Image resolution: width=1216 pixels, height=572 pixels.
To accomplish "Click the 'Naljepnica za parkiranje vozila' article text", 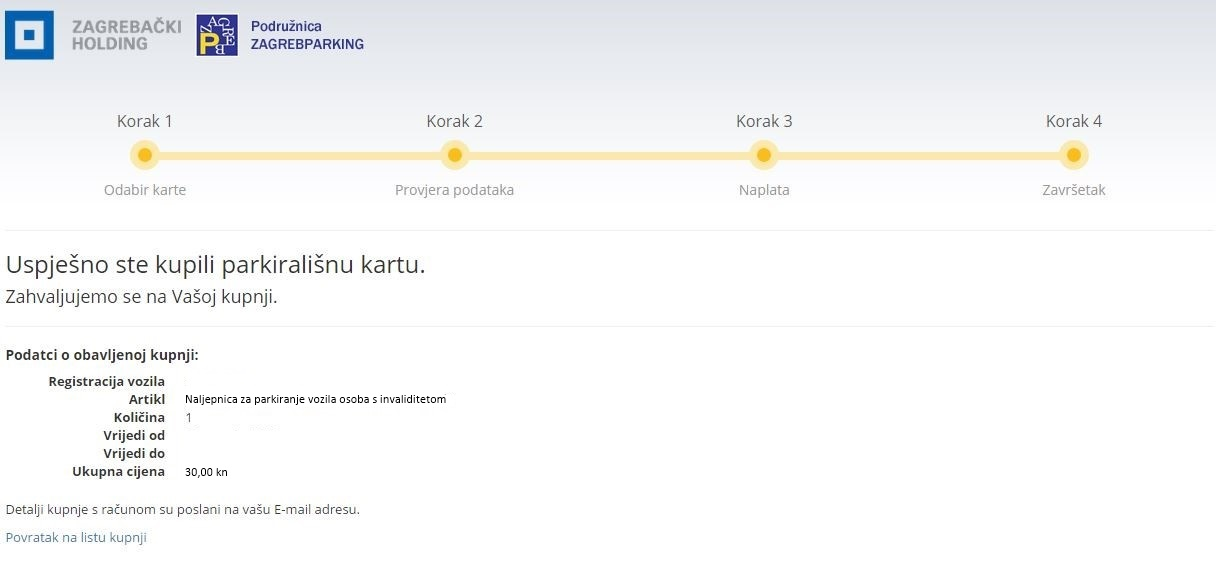I will [x=315, y=399].
